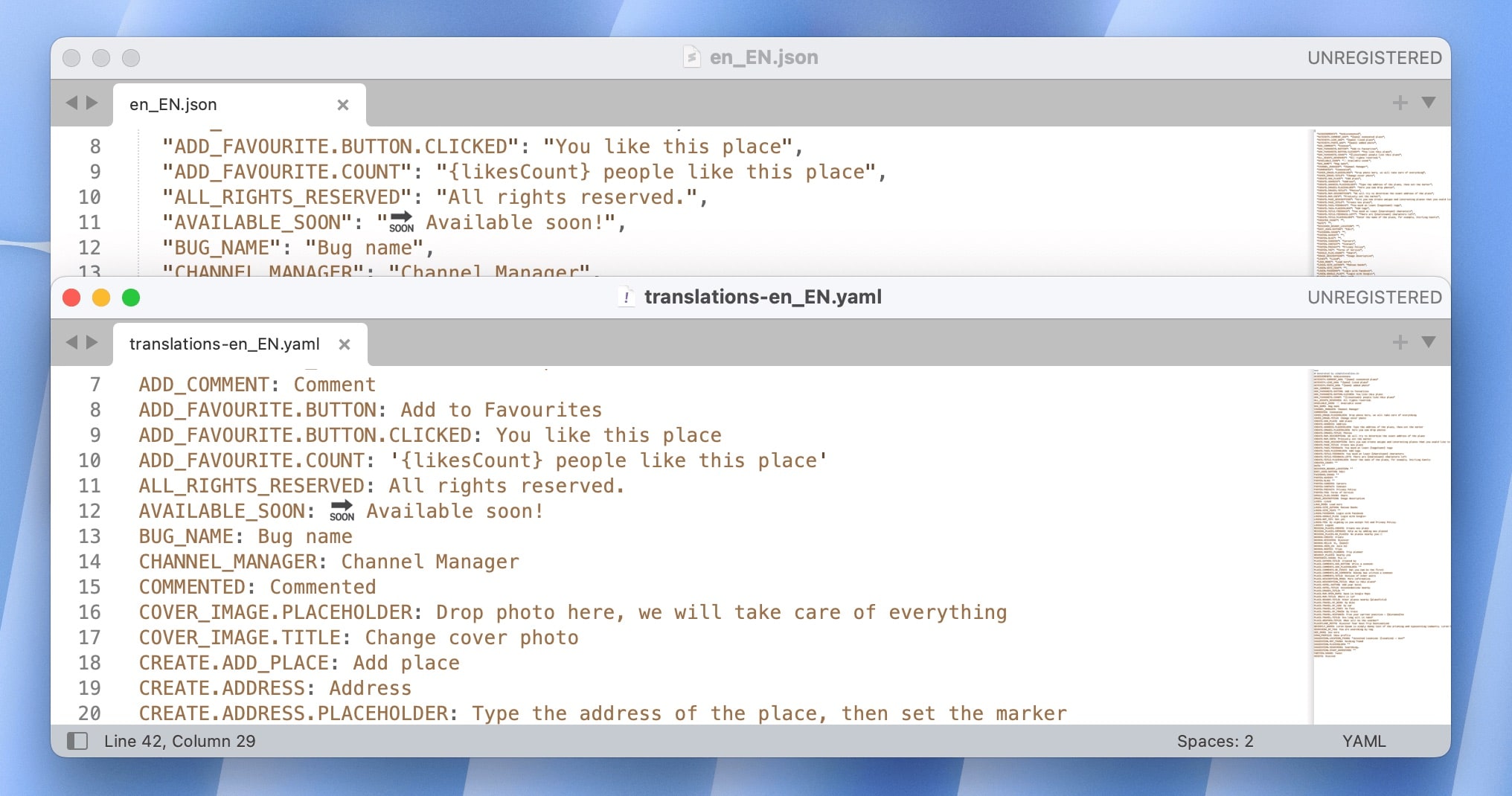Click the SOON arrow emoji in json line 11
The image size is (1512, 796).
(x=401, y=222)
